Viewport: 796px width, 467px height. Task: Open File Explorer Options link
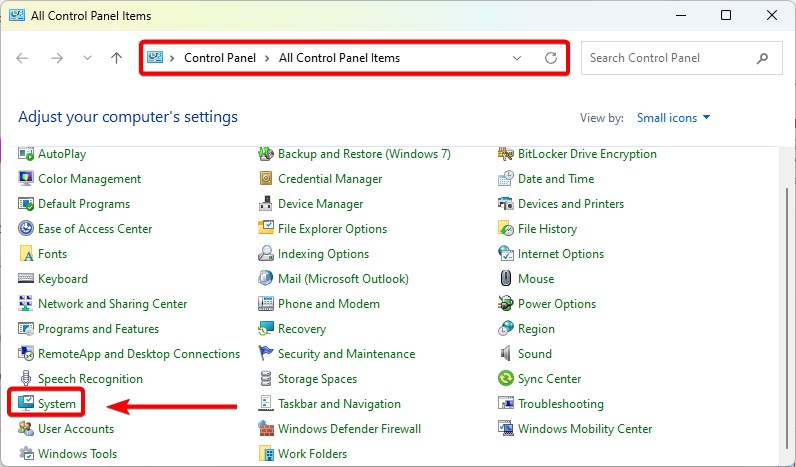[333, 228]
